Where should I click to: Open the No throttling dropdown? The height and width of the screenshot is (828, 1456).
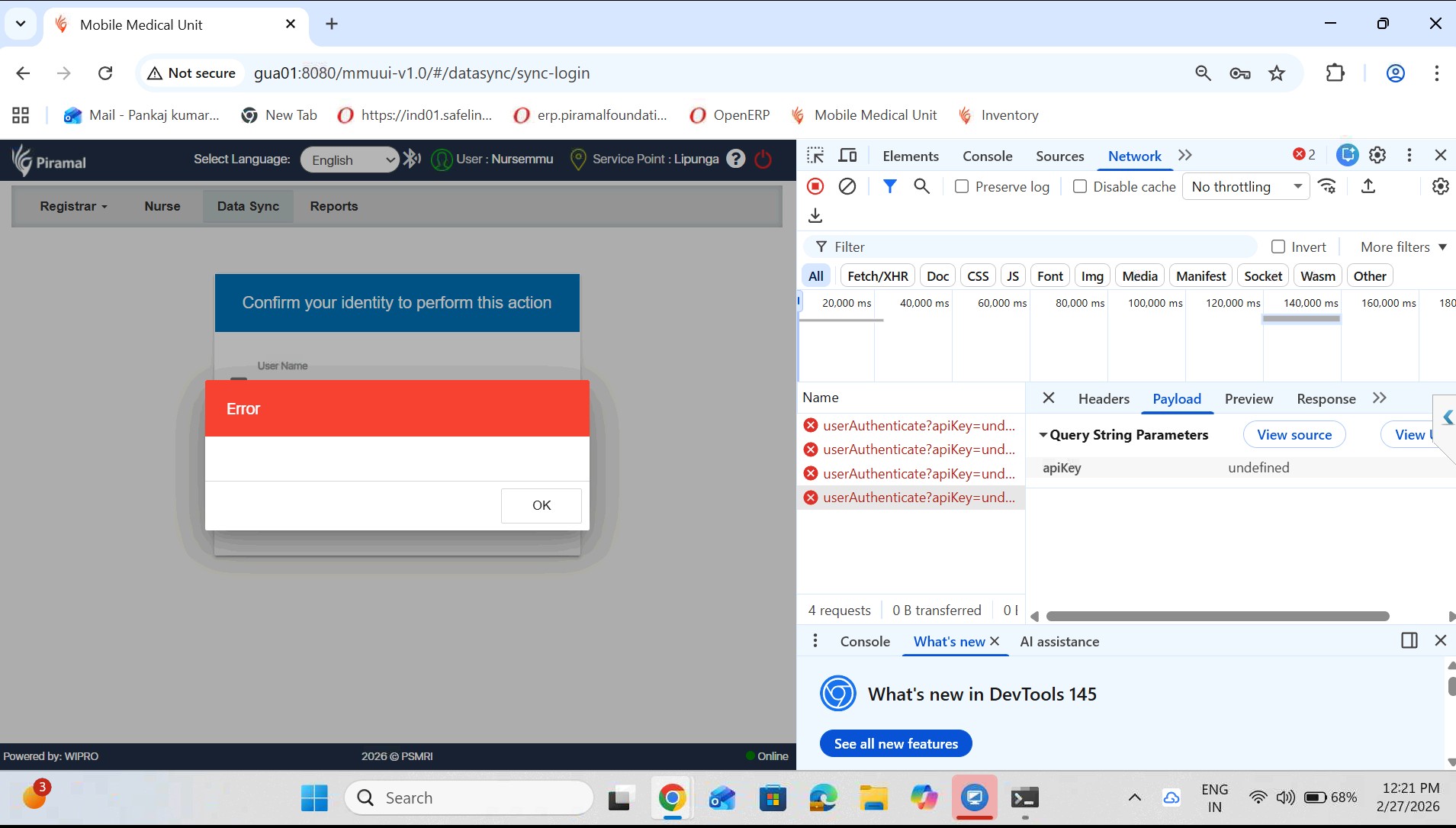point(1245,187)
